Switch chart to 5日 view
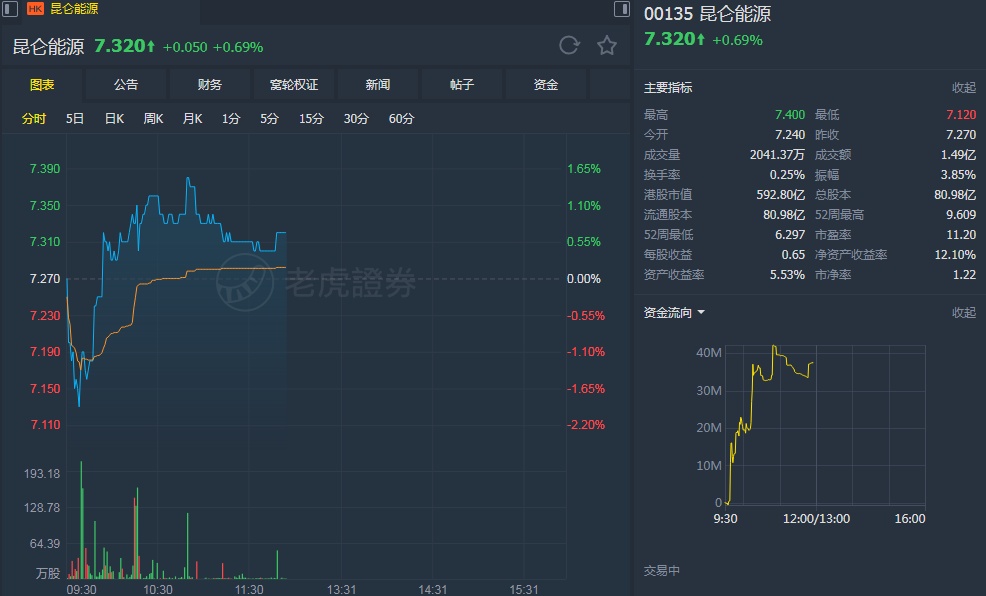The height and width of the screenshot is (596, 986). [x=75, y=119]
